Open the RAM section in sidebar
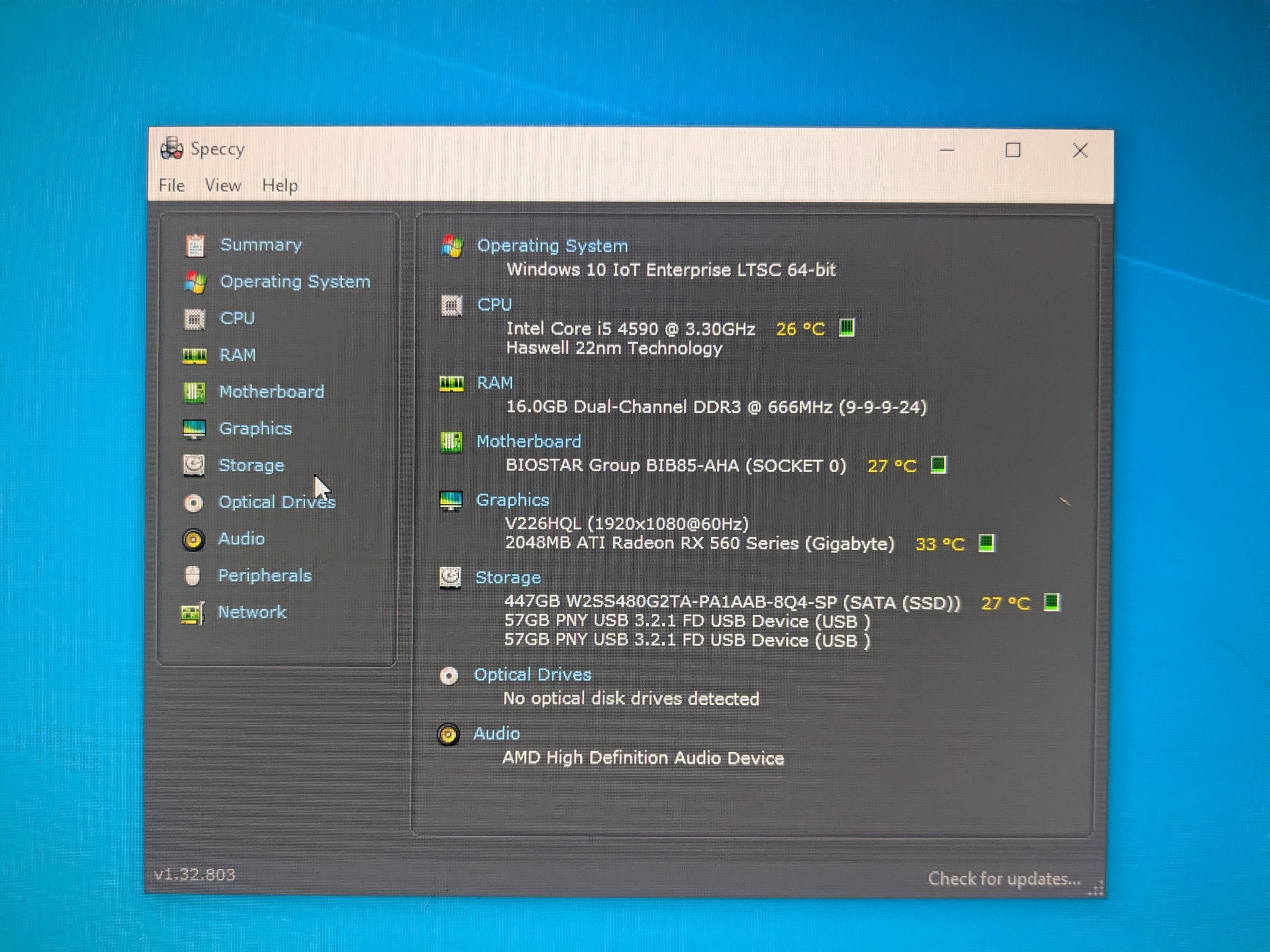Screen dimensions: 1270x952 coord(238,355)
